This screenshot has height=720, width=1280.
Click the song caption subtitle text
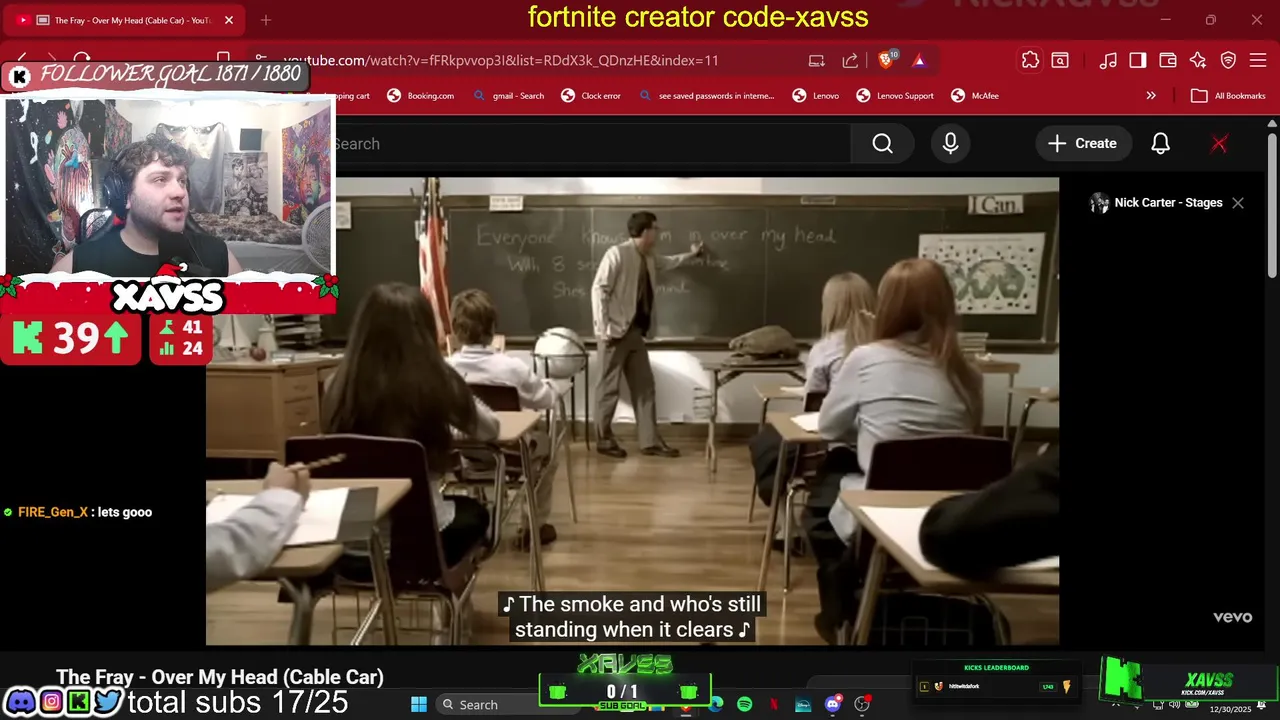[630, 617]
